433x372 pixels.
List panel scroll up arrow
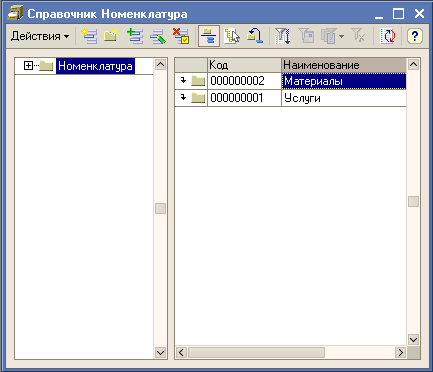coord(413,64)
